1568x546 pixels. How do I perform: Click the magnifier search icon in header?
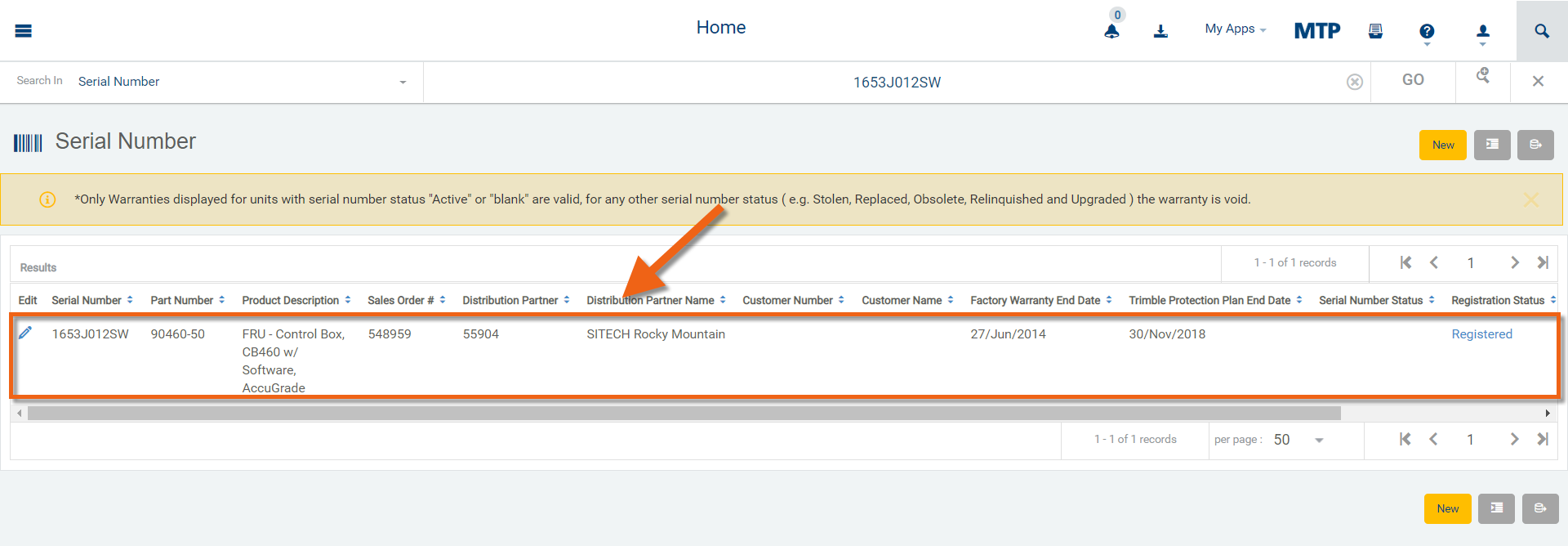click(1542, 31)
